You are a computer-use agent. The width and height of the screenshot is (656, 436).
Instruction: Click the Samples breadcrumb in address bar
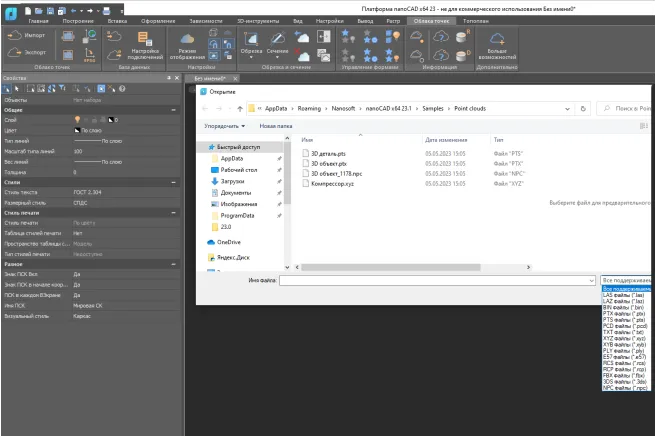433,108
